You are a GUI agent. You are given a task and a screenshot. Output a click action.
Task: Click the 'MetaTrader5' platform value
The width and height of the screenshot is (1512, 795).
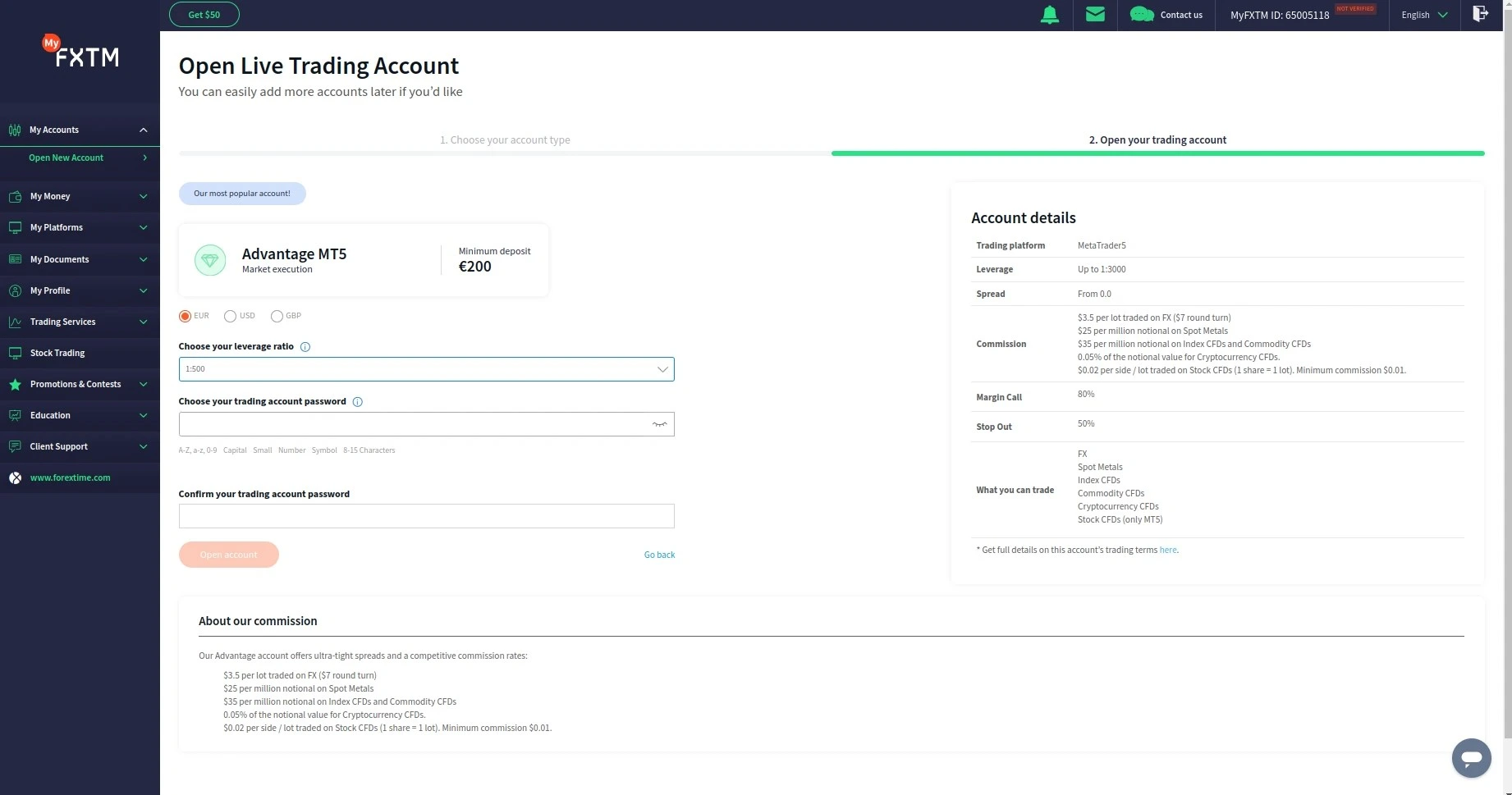(1102, 246)
